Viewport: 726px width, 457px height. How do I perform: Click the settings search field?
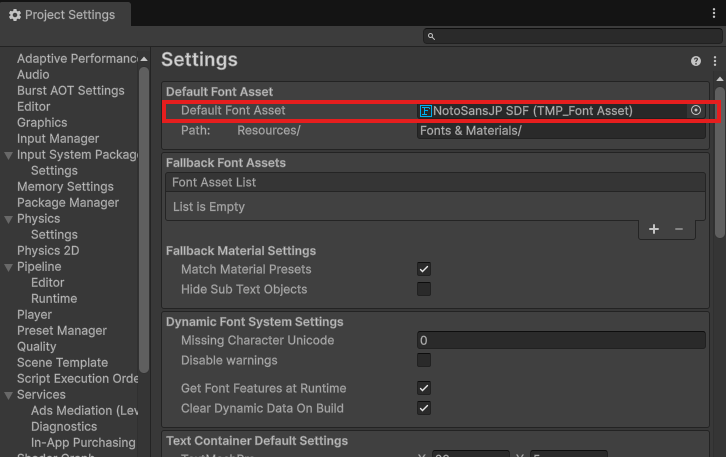tap(572, 36)
